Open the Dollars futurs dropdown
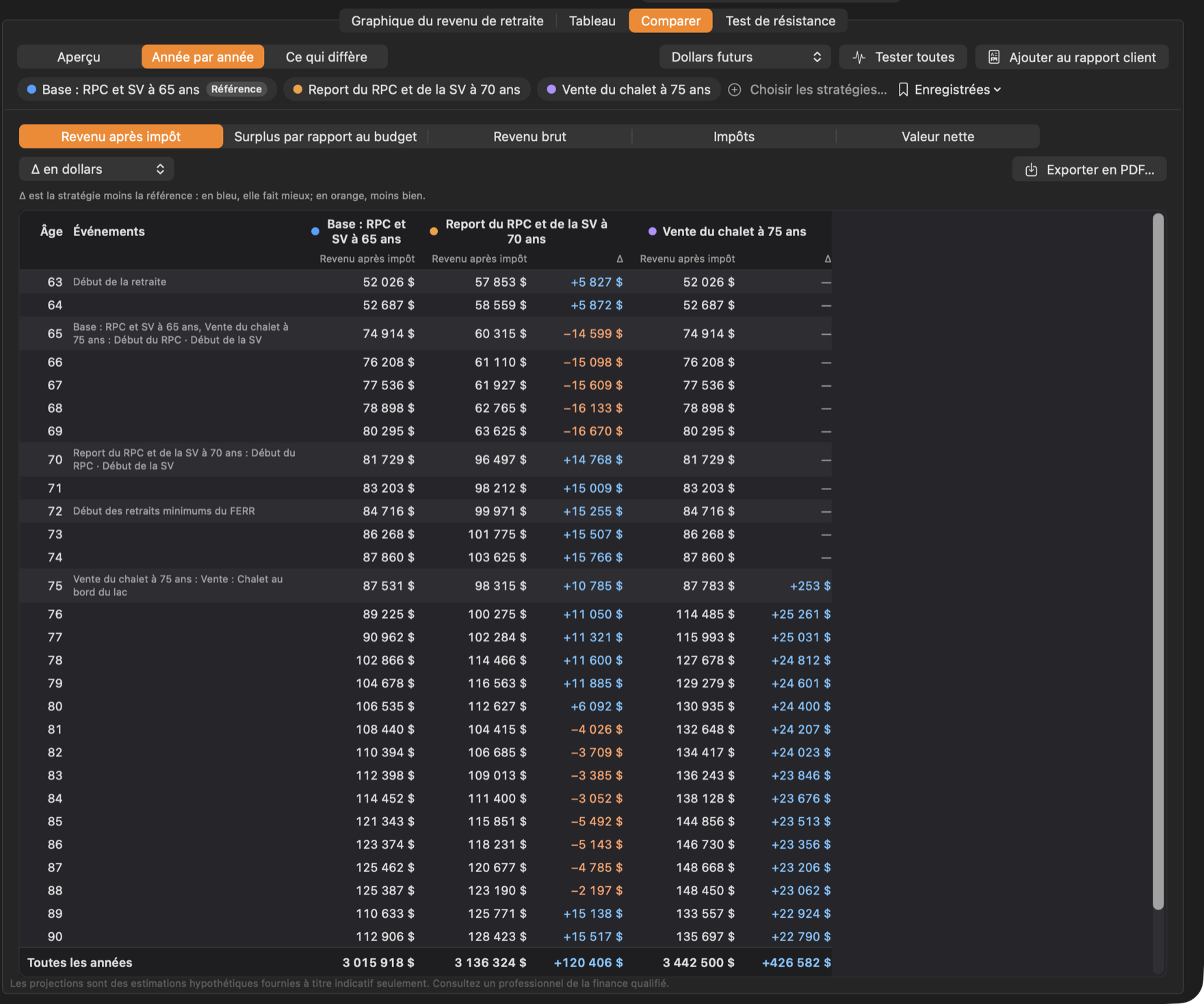This screenshot has width=1204, height=1004. point(745,57)
